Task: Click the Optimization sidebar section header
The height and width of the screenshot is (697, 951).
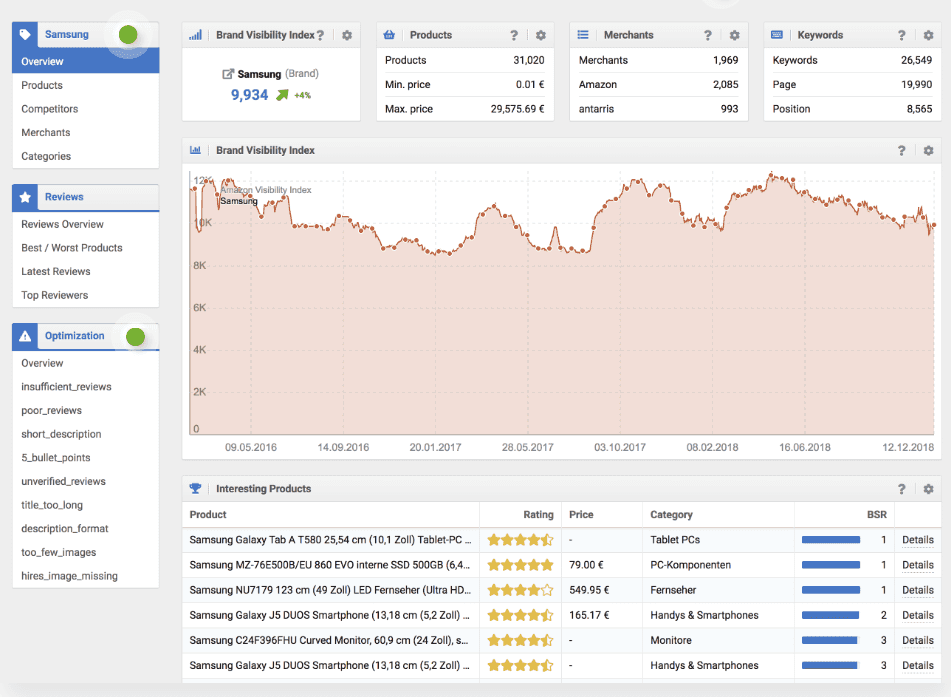Action: 86,336
